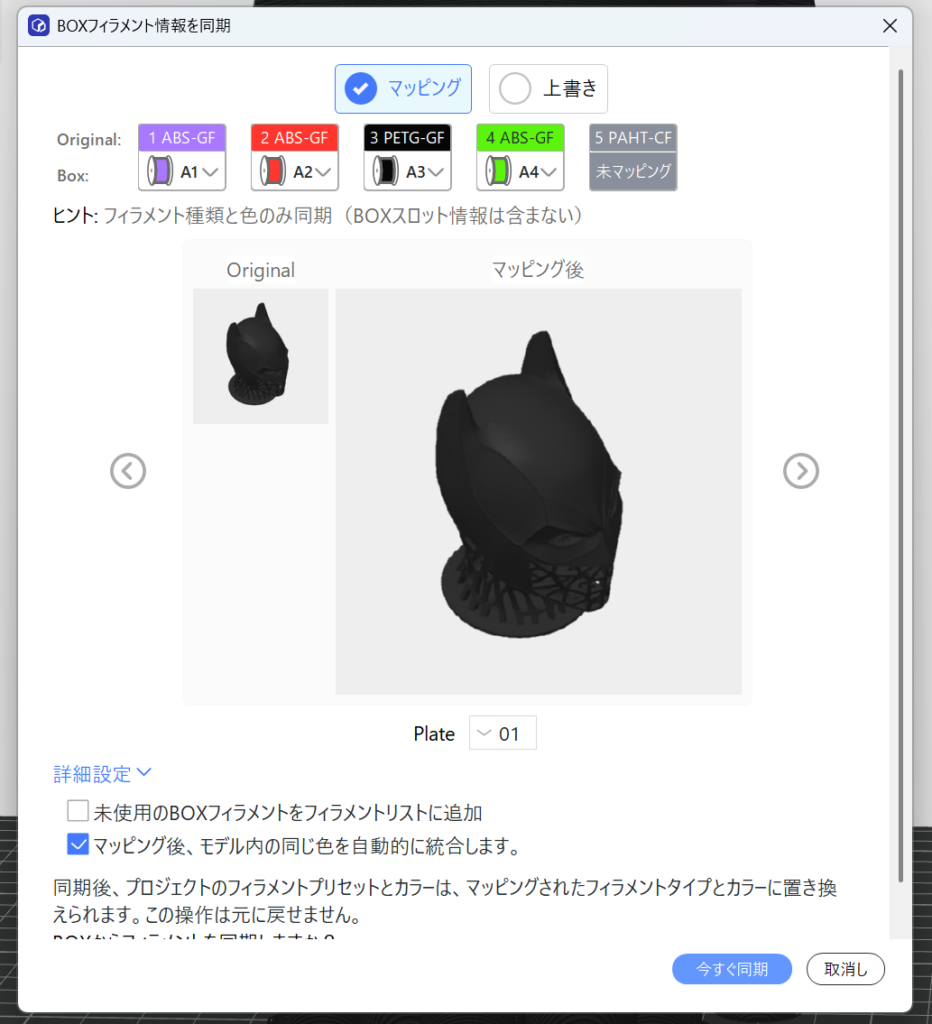The height and width of the screenshot is (1024, 932).
Task: Click the red filament spool icon A2
Action: click(x=271, y=172)
